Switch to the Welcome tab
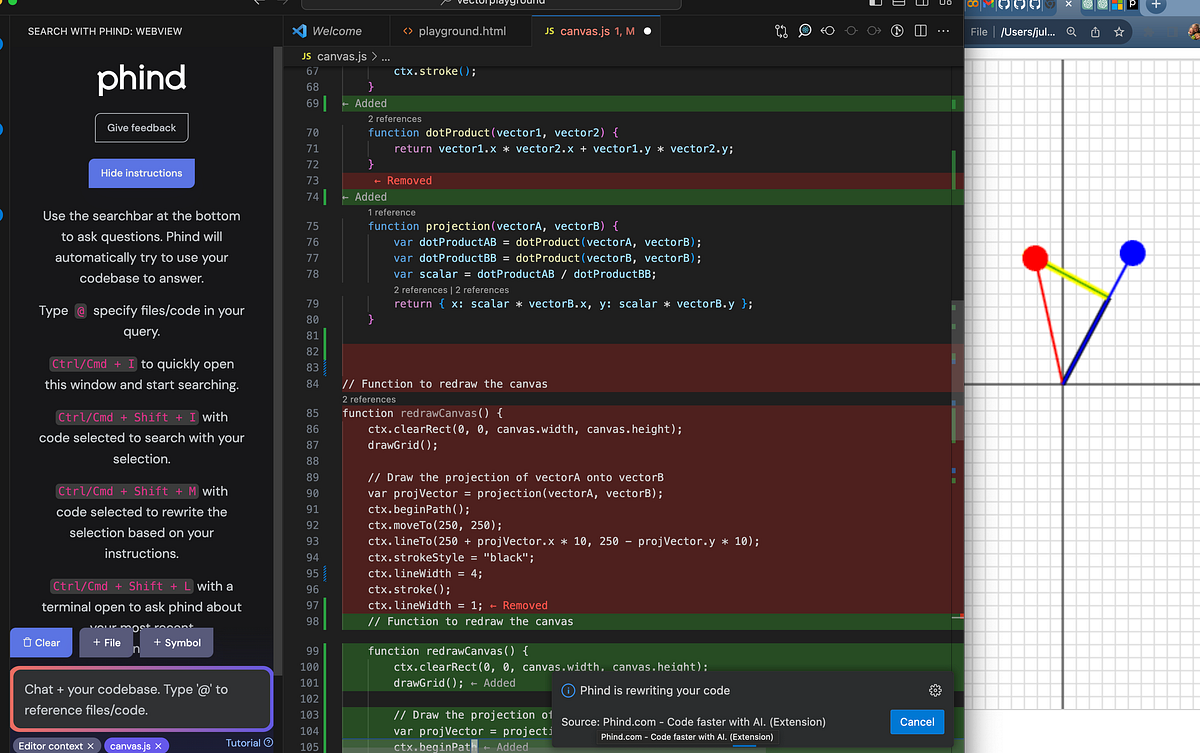 [336, 30]
